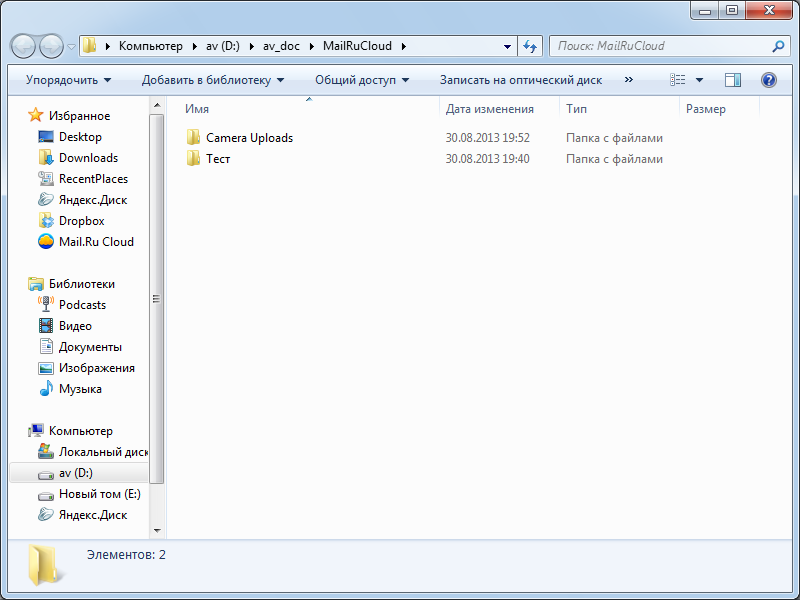The image size is (800, 600).
Task: Select the Тест folder icon
Action: click(x=193, y=158)
